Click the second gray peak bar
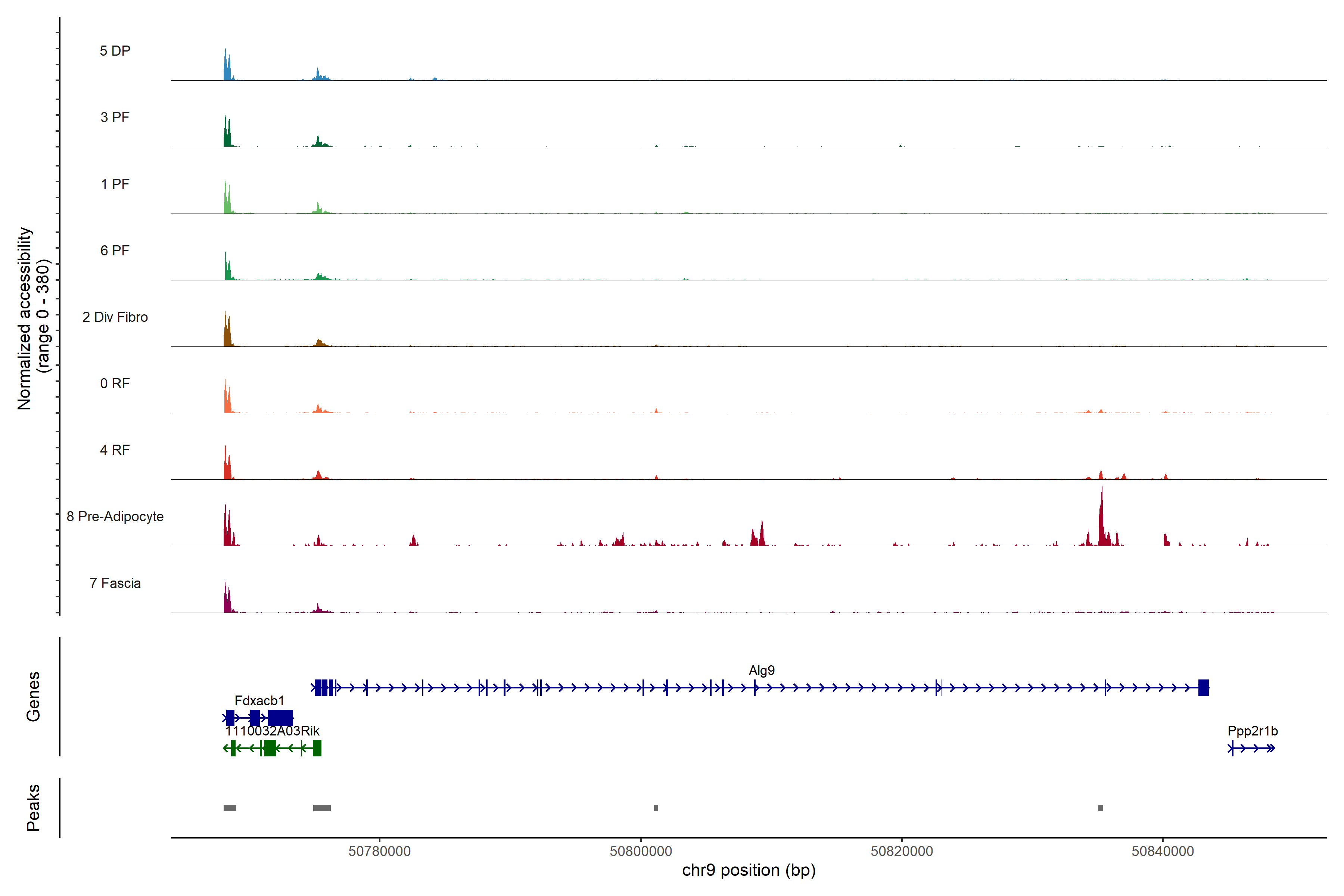 pyautogui.click(x=322, y=808)
